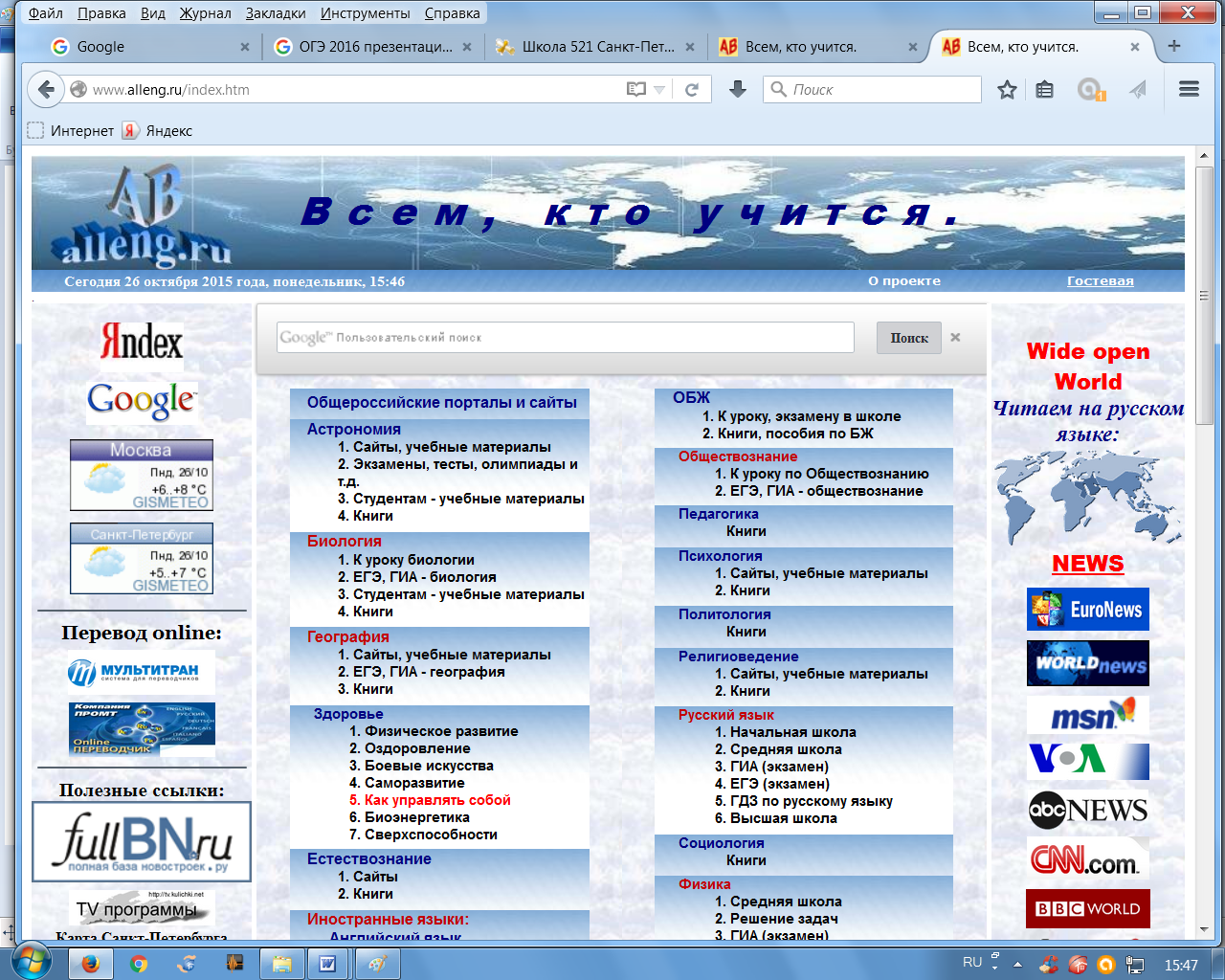Open the NEWS heading link
The width and height of the screenshot is (1225, 980).
click(1088, 564)
